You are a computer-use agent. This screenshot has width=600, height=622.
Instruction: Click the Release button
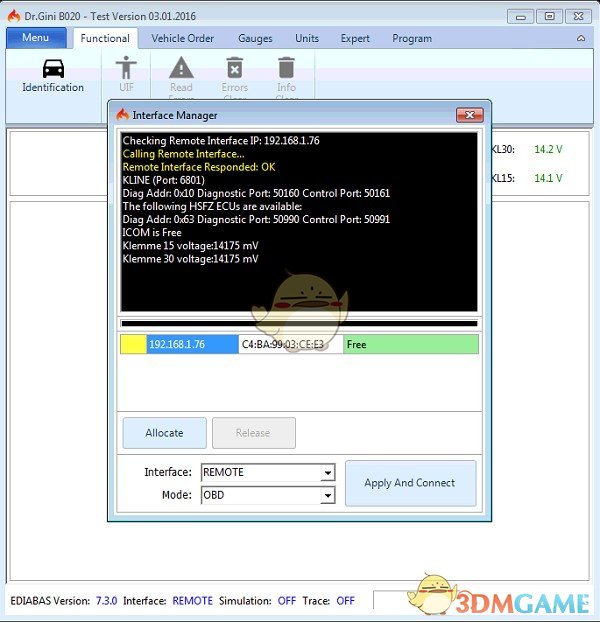pyautogui.click(x=253, y=433)
